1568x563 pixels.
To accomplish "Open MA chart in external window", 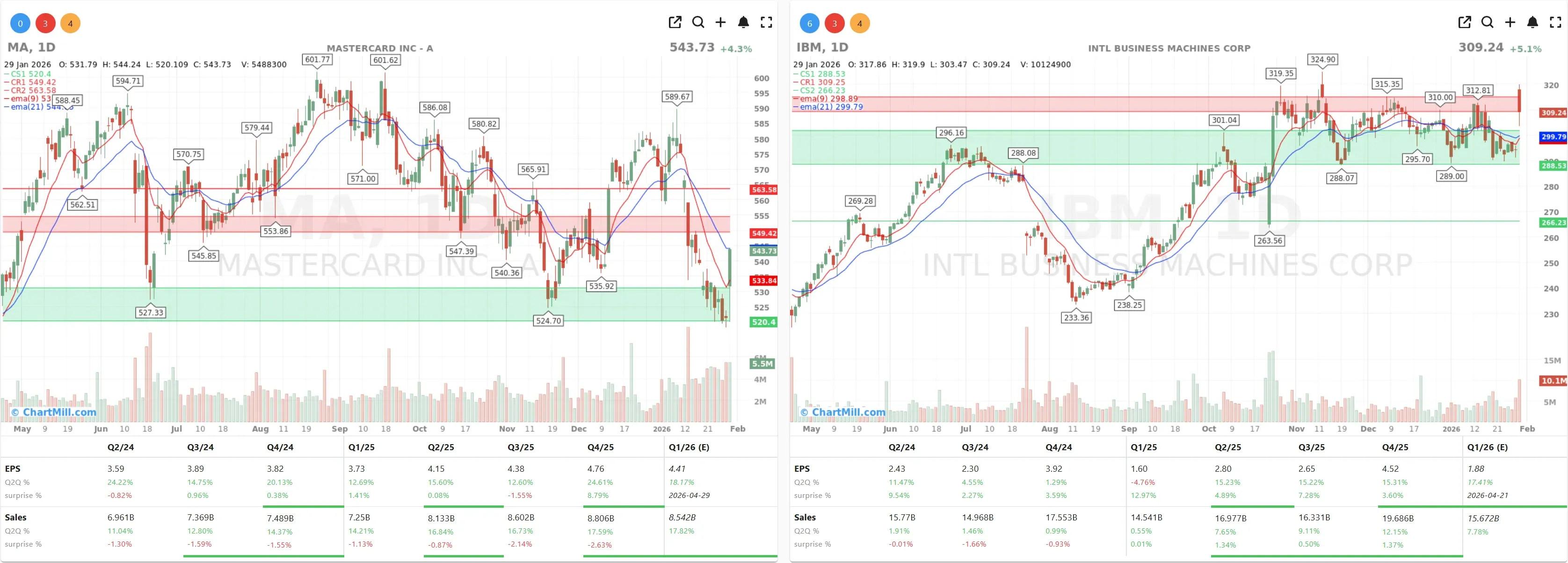I will [675, 22].
